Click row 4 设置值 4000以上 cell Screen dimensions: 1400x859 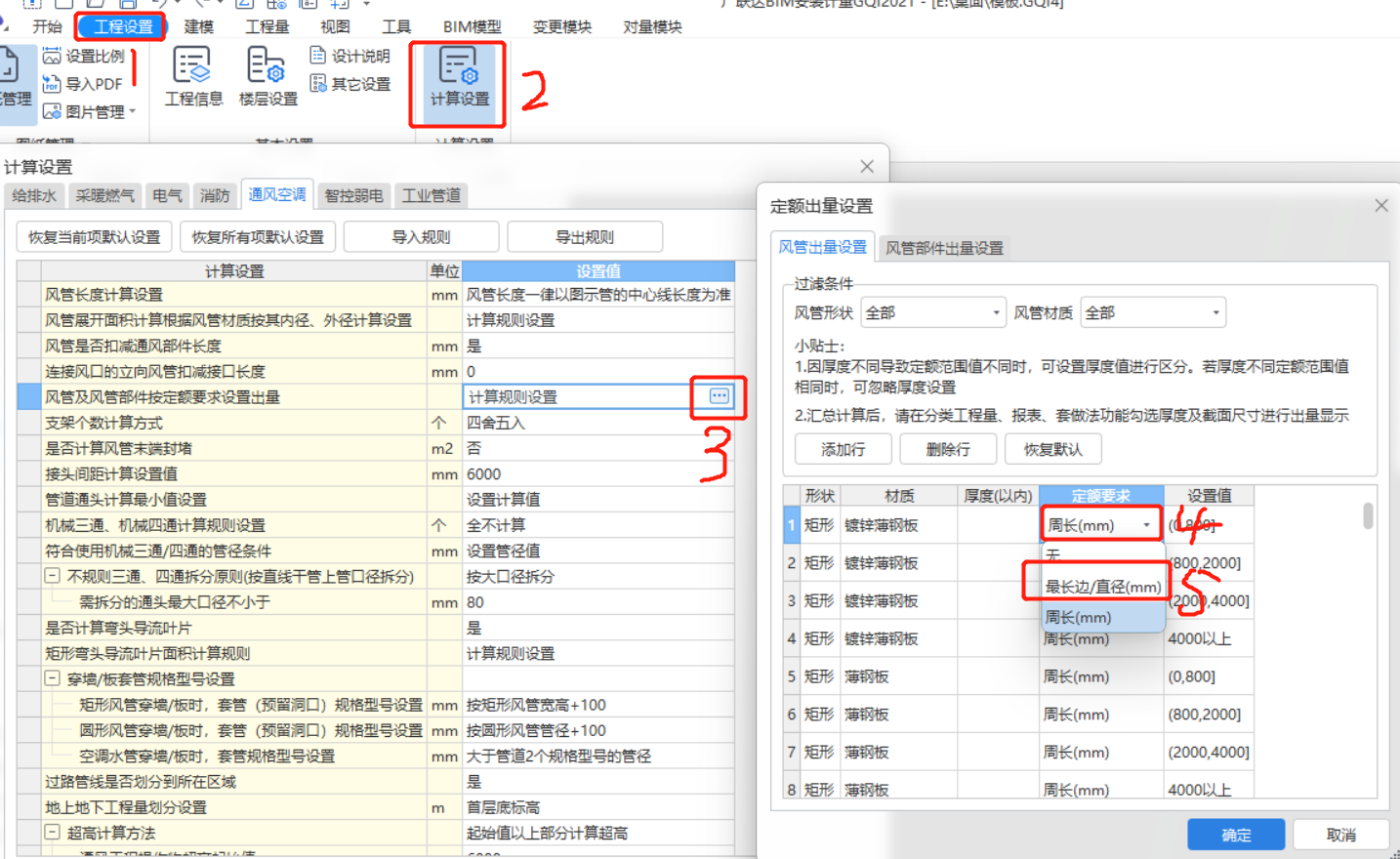(x=1209, y=638)
